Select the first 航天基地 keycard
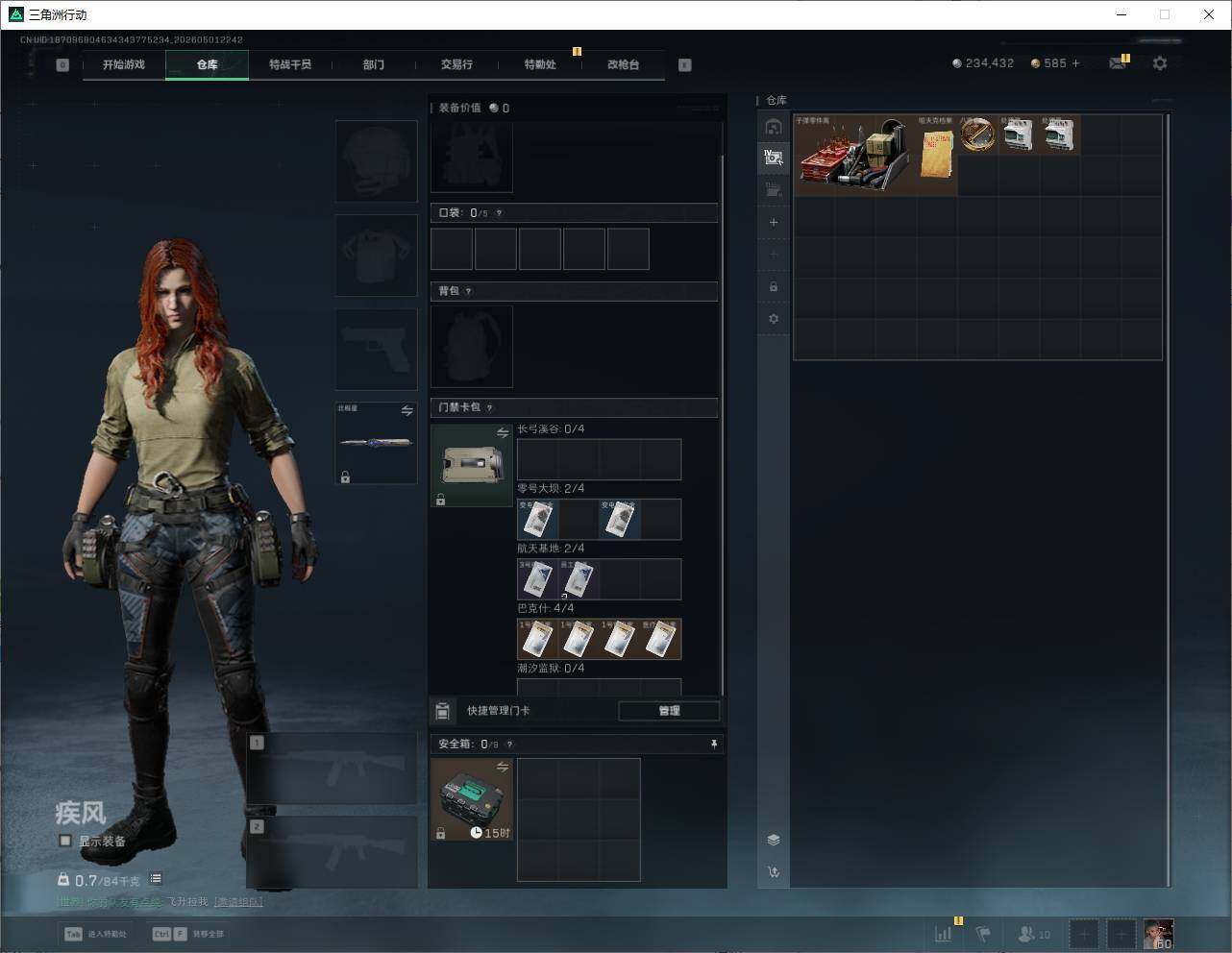Image resolution: width=1232 pixels, height=953 pixels. click(x=537, y=579)
